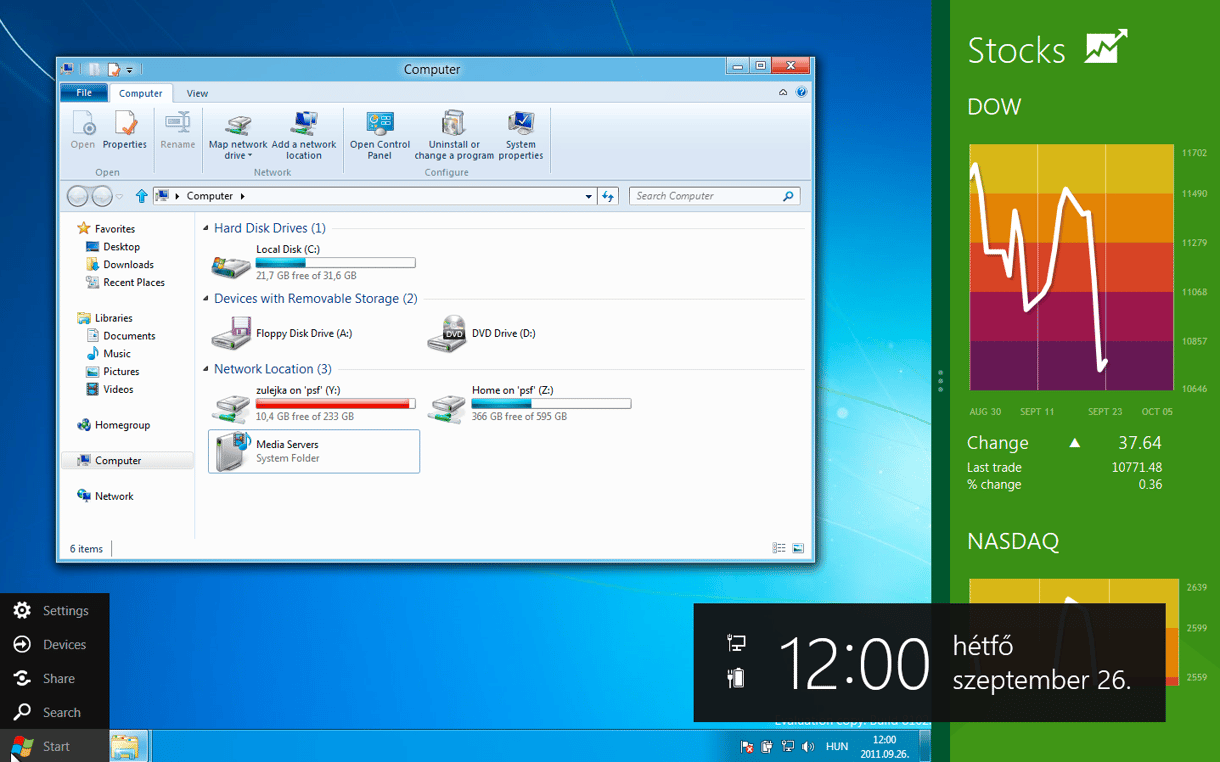Click the volume speaker tray icon
Image resolution: width=1220 pixels, height=762 pixels.
(808, 746)
